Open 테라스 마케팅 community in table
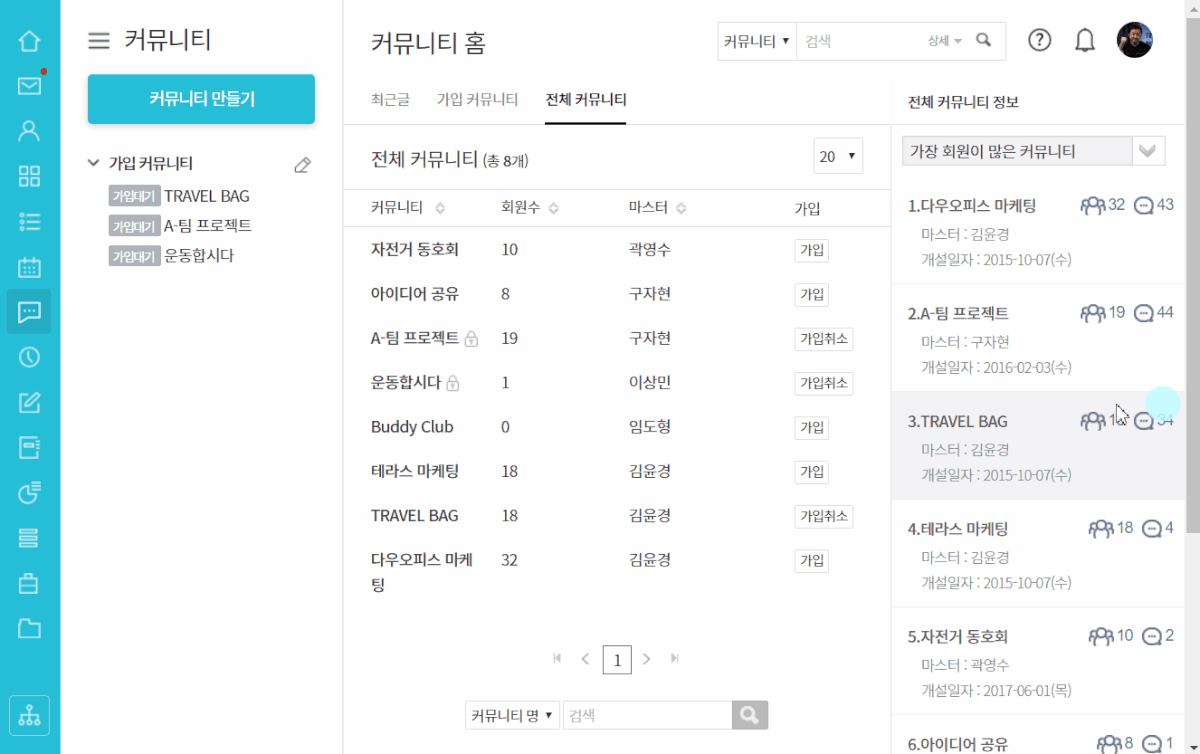The height and width of the screenshot is (754, 1200). [414, 471]
